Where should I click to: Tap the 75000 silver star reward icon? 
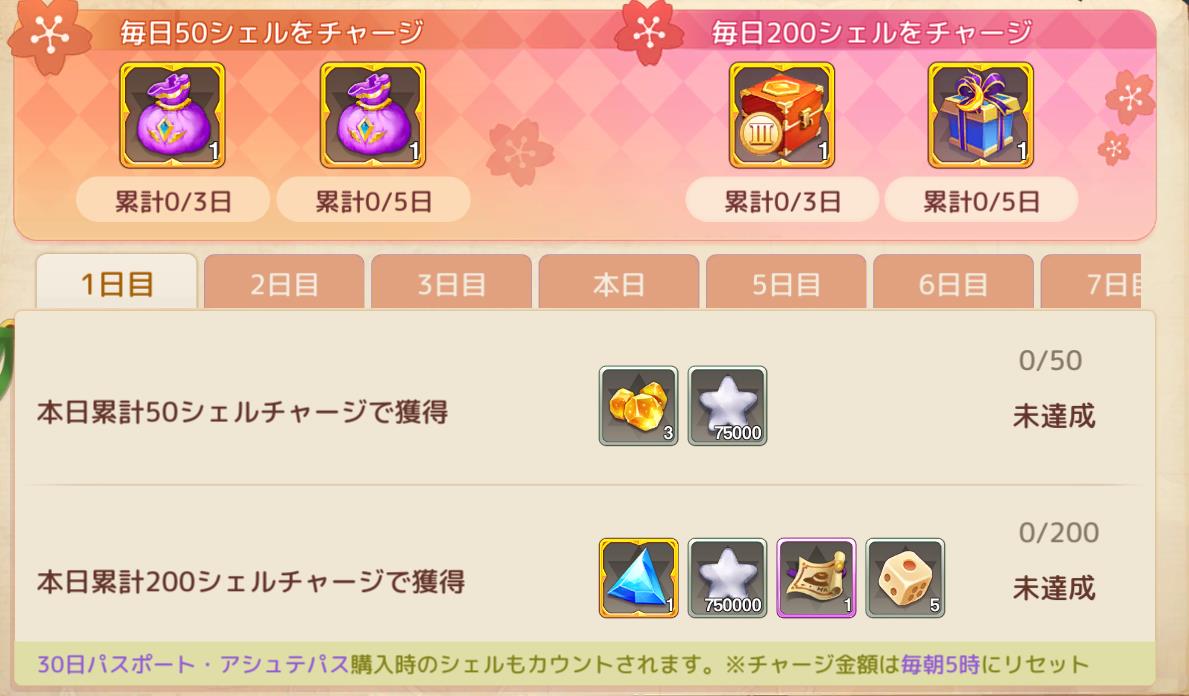727,406
